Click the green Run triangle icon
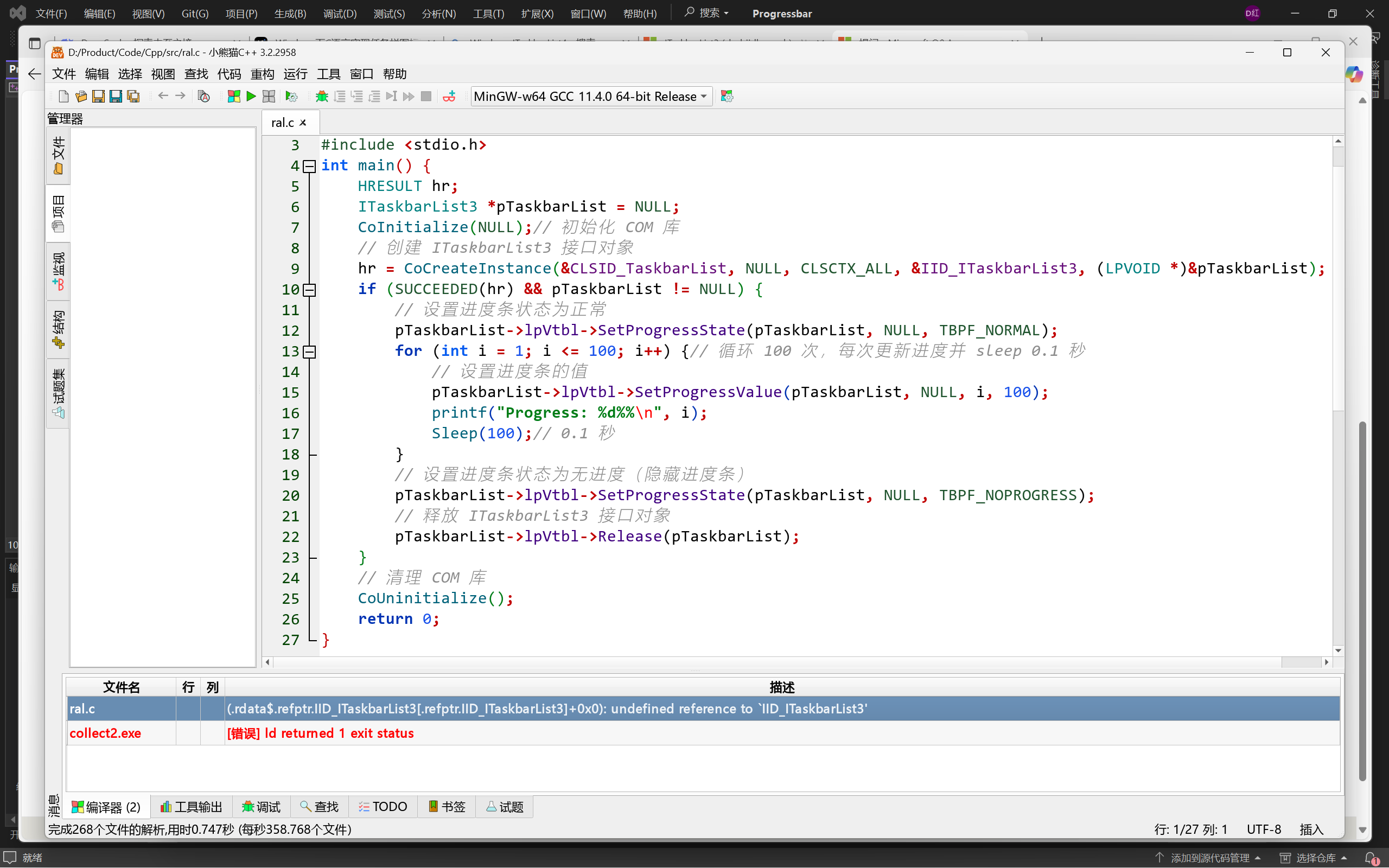Viewport: 1389px width, 868px height. (251, 97)
